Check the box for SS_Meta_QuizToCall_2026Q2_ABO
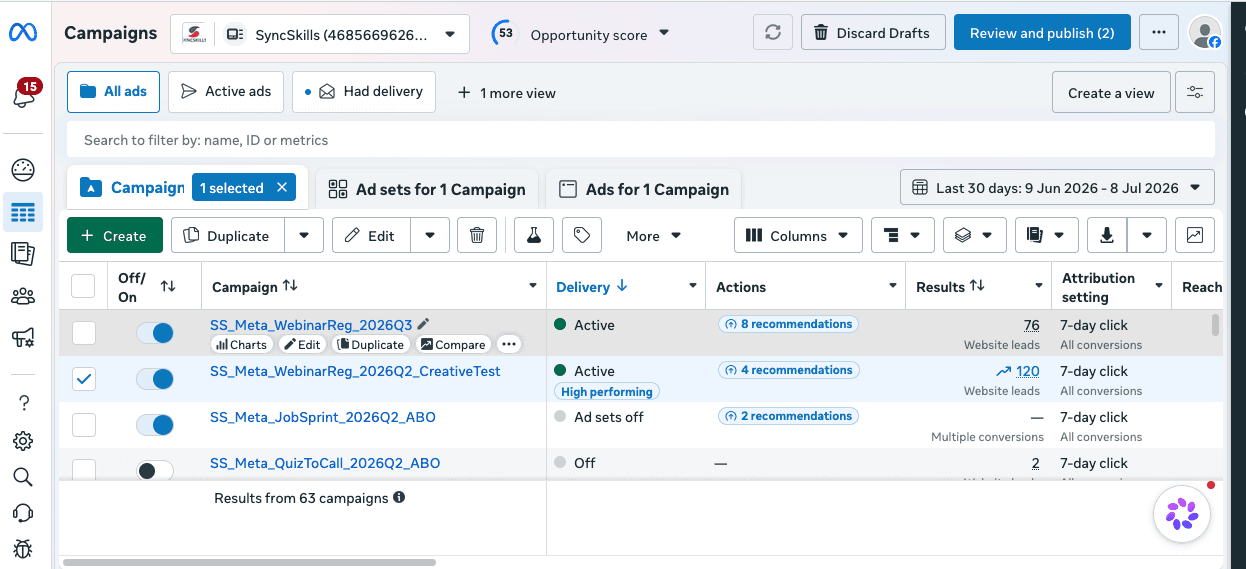This screenshot has width=1246, height=569. (84, 469)
